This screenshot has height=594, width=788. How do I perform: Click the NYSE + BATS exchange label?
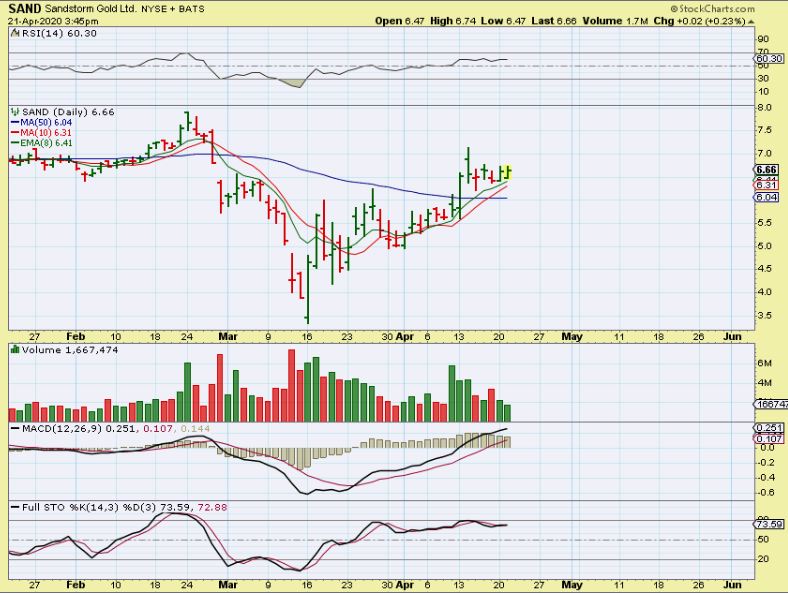[x=172, y=9]
